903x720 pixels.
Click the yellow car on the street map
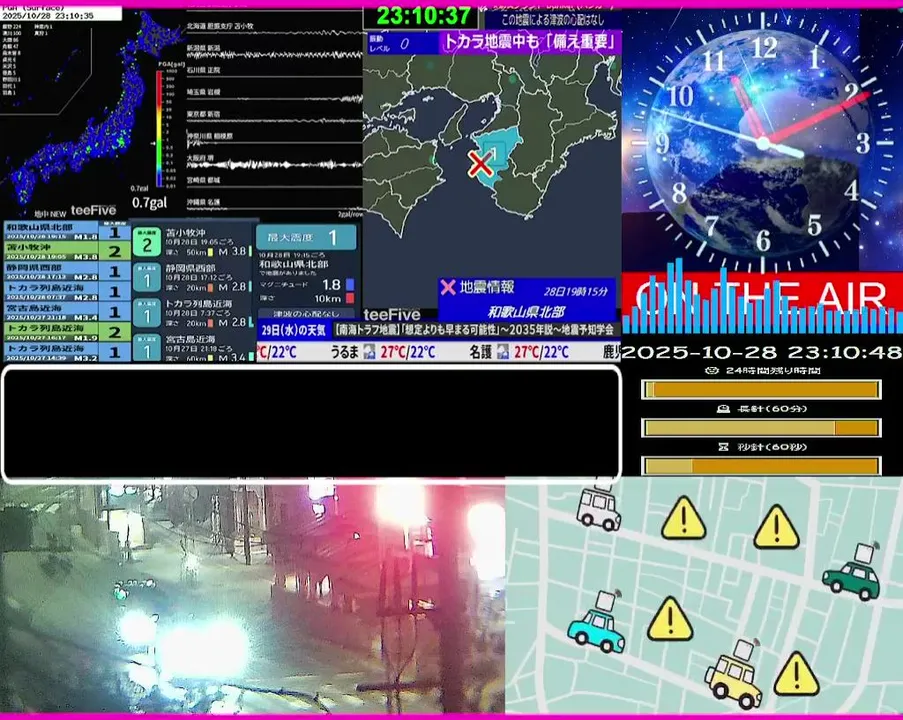click(x=734, y=675)
